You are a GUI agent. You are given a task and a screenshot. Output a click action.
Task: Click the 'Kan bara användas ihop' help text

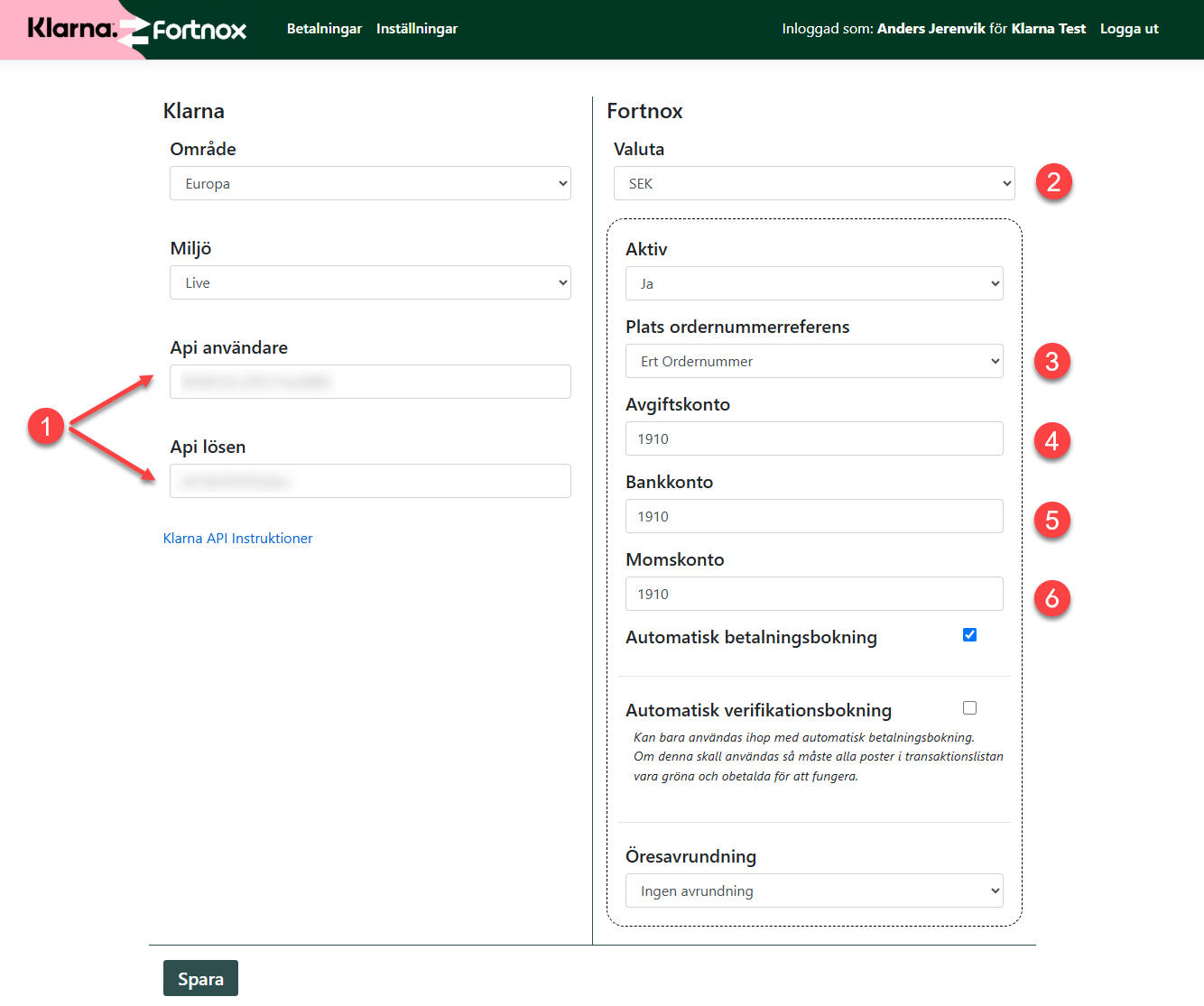click(x=819, y=757)
